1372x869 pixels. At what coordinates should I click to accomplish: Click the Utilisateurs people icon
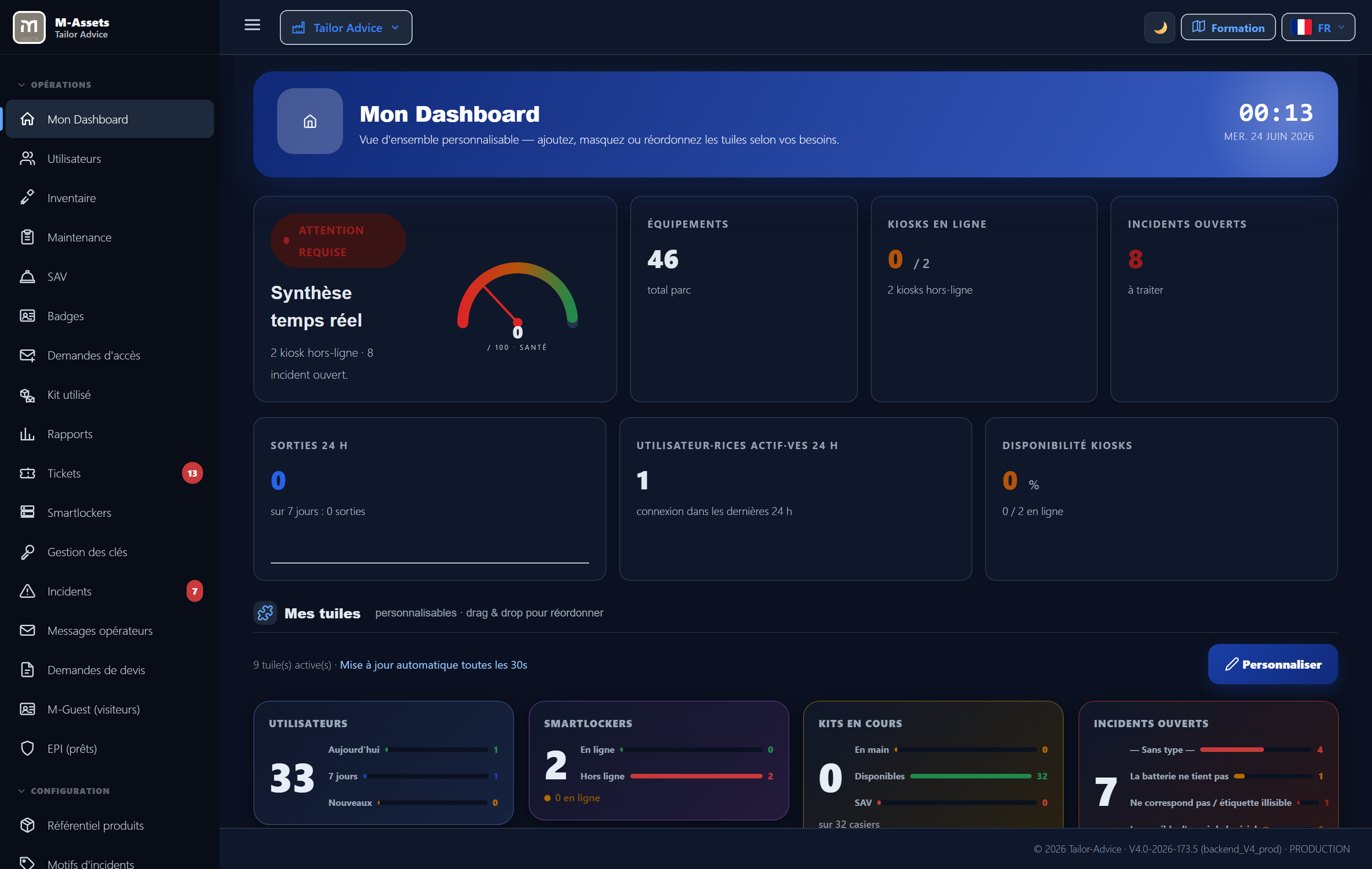point(27,158)
